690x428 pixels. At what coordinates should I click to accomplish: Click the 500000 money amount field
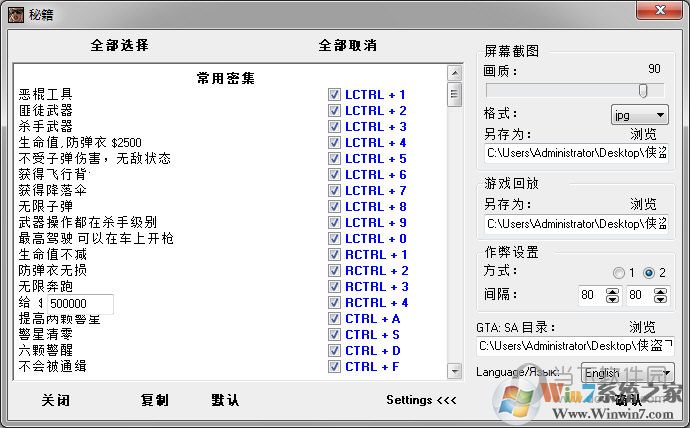(x=80, y=304)
